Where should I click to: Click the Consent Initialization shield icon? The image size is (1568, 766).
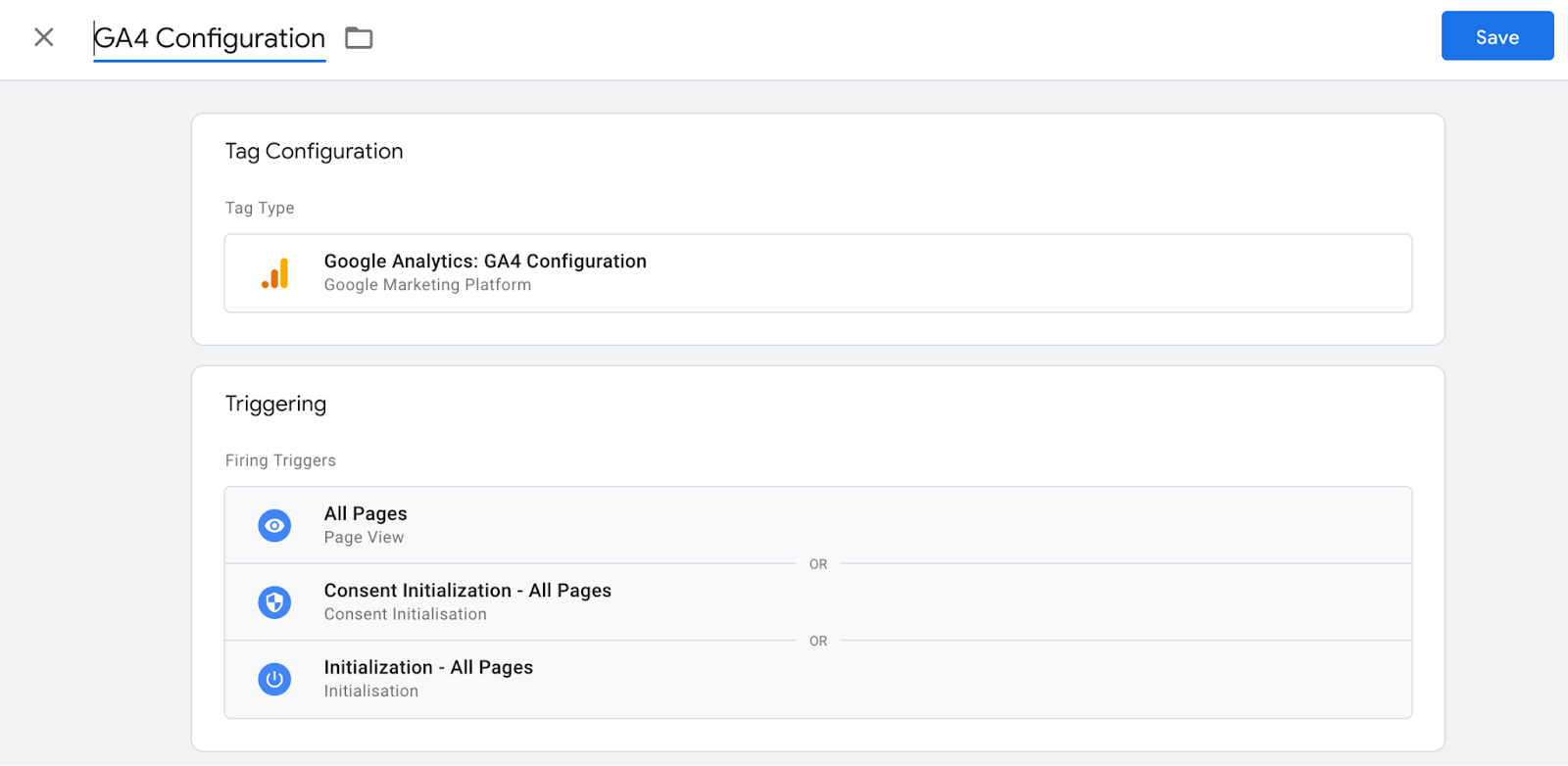274,602
